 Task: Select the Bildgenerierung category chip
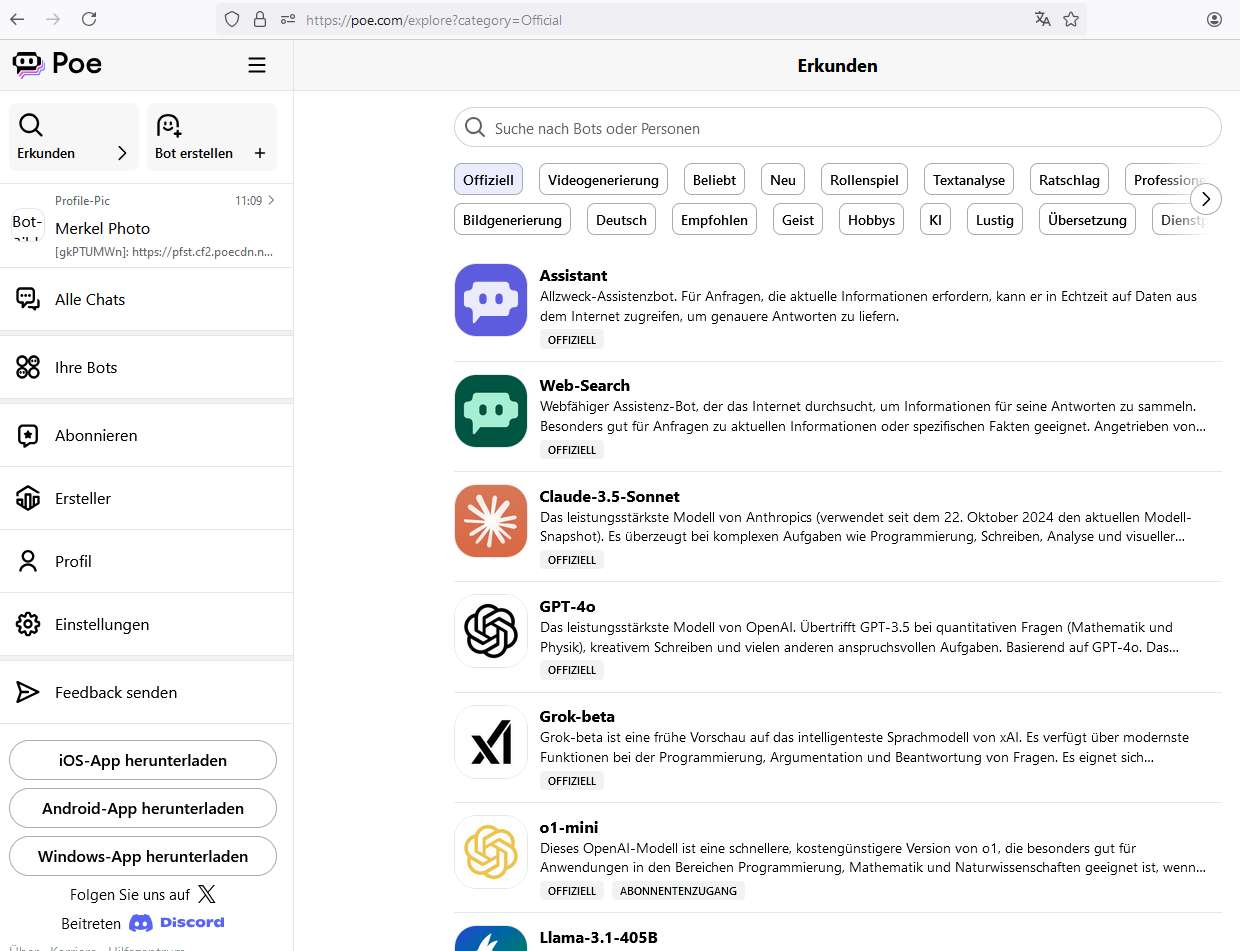coord(513,220)
